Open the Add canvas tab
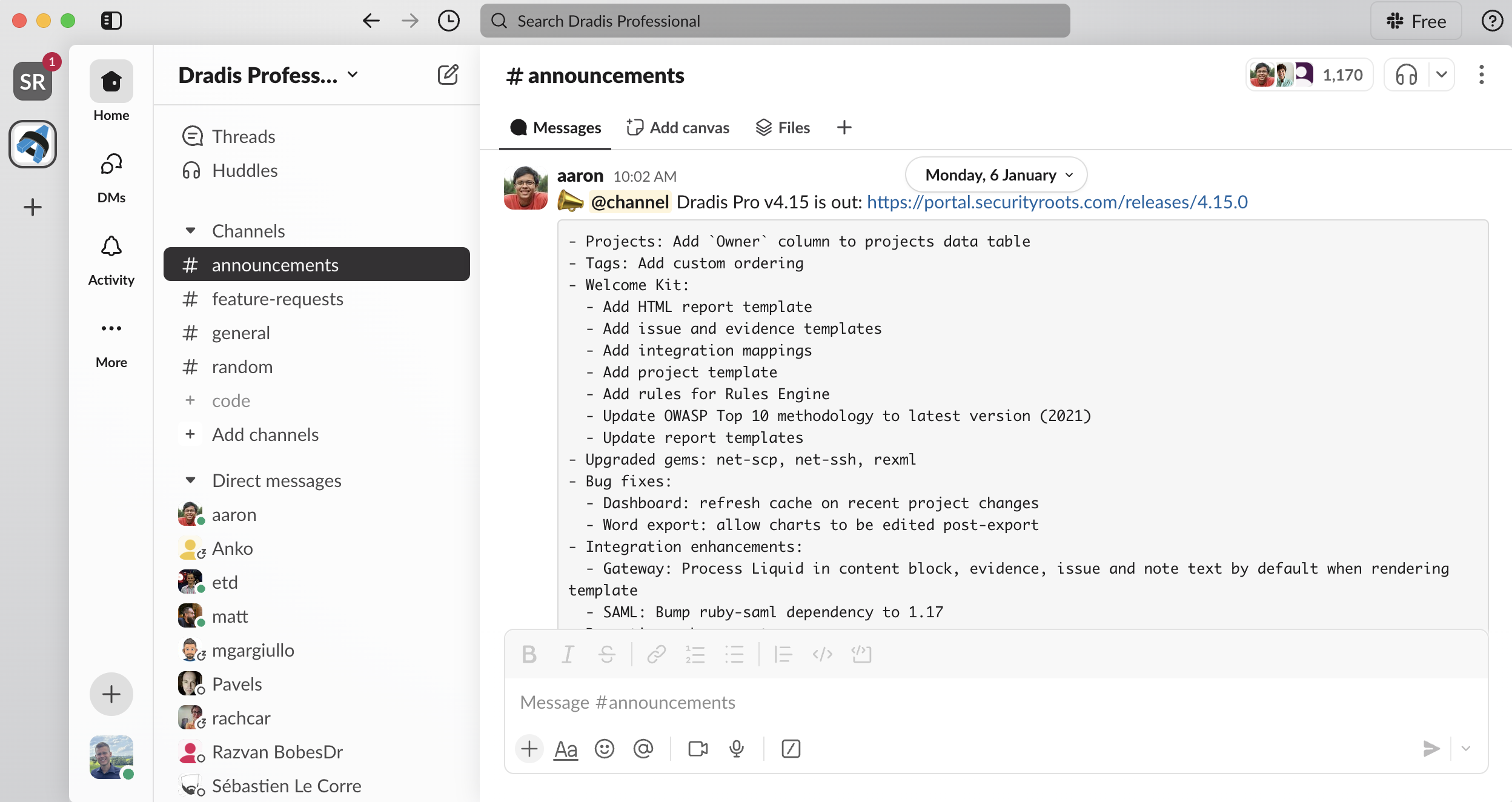Viewport: 1512px width, 802px height. coord(677,127)
